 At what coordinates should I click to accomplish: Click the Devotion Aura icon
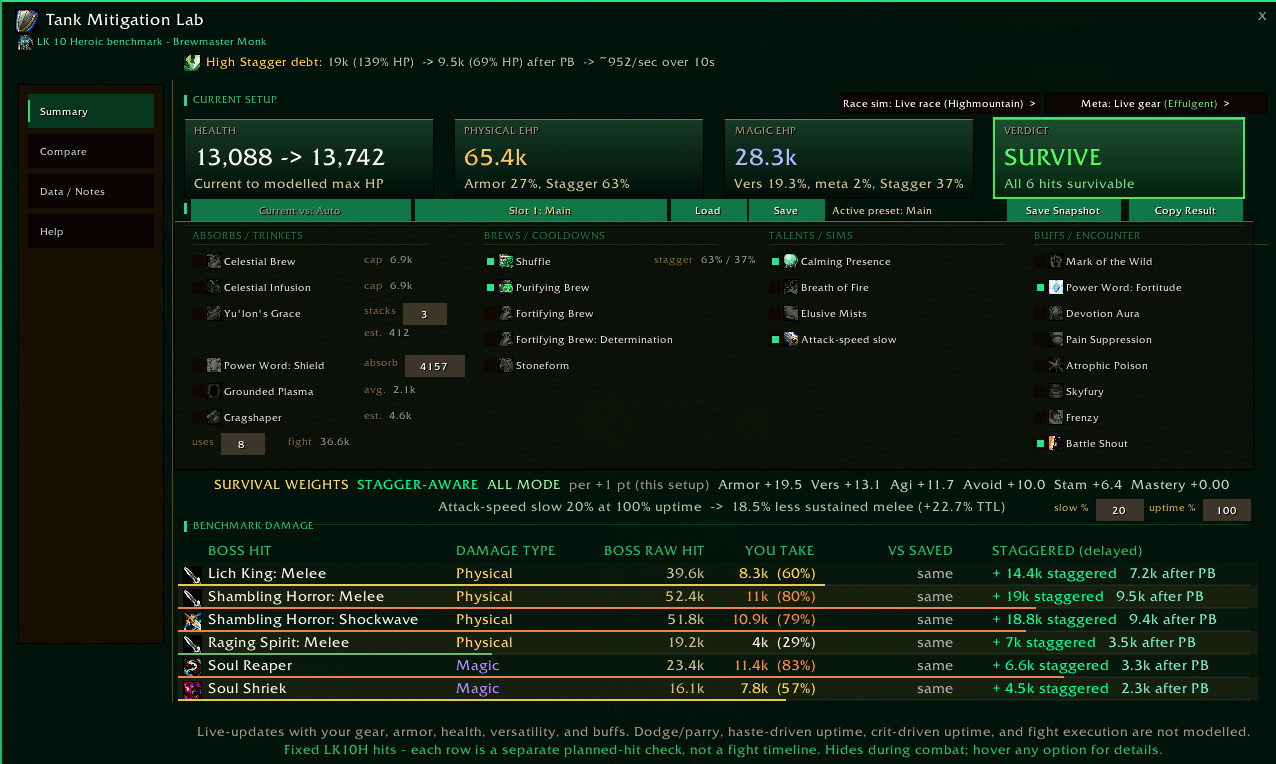pos(1056,313)
